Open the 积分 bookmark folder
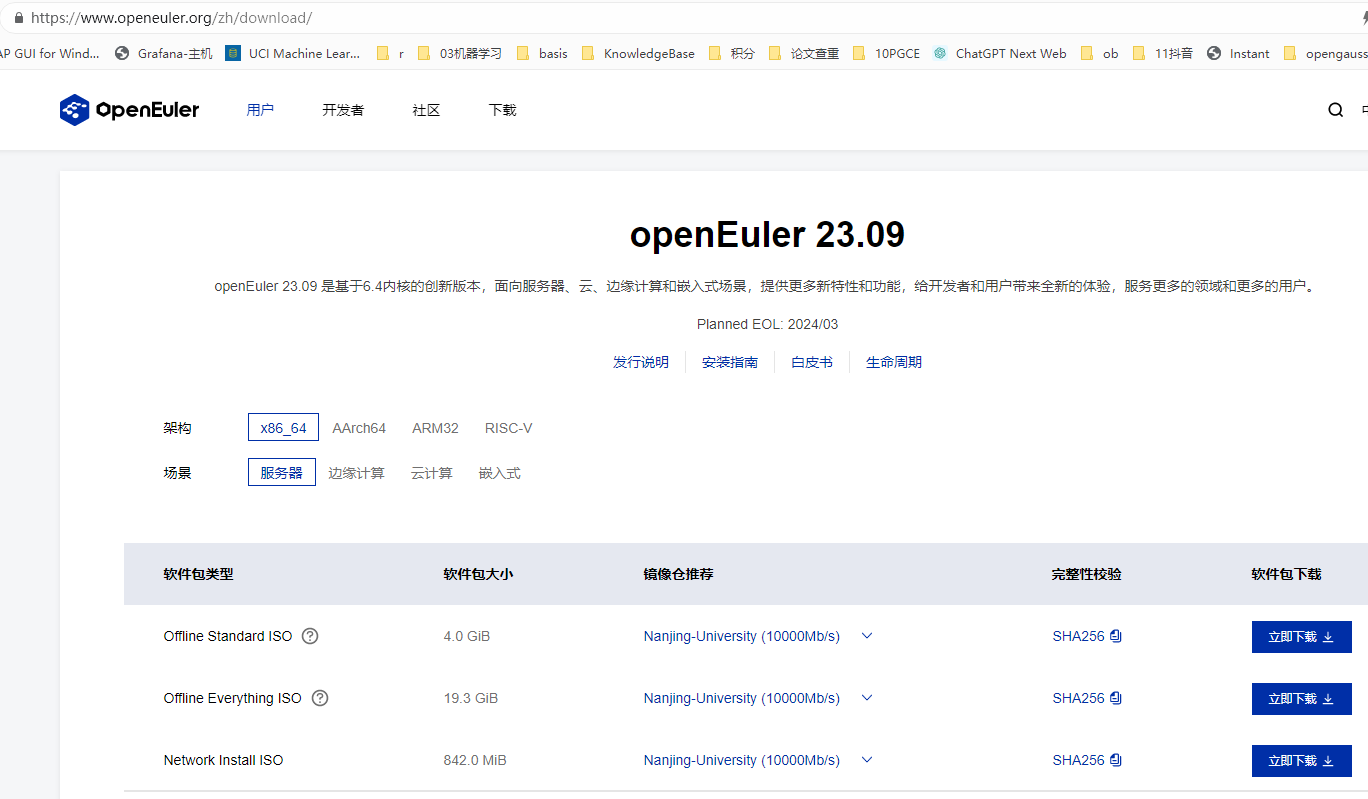 731,54
